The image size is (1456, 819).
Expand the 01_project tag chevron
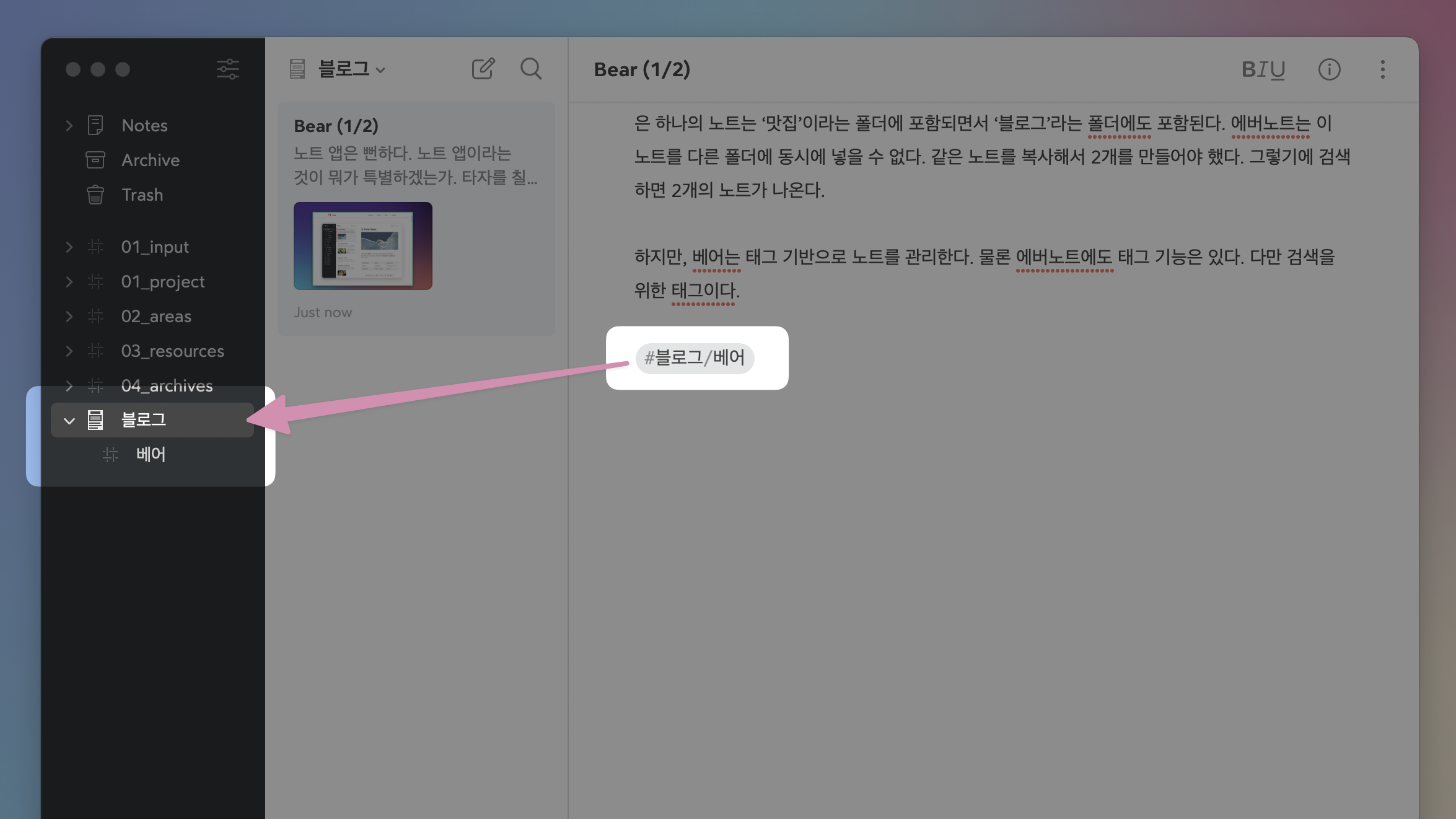click(69, 281)
